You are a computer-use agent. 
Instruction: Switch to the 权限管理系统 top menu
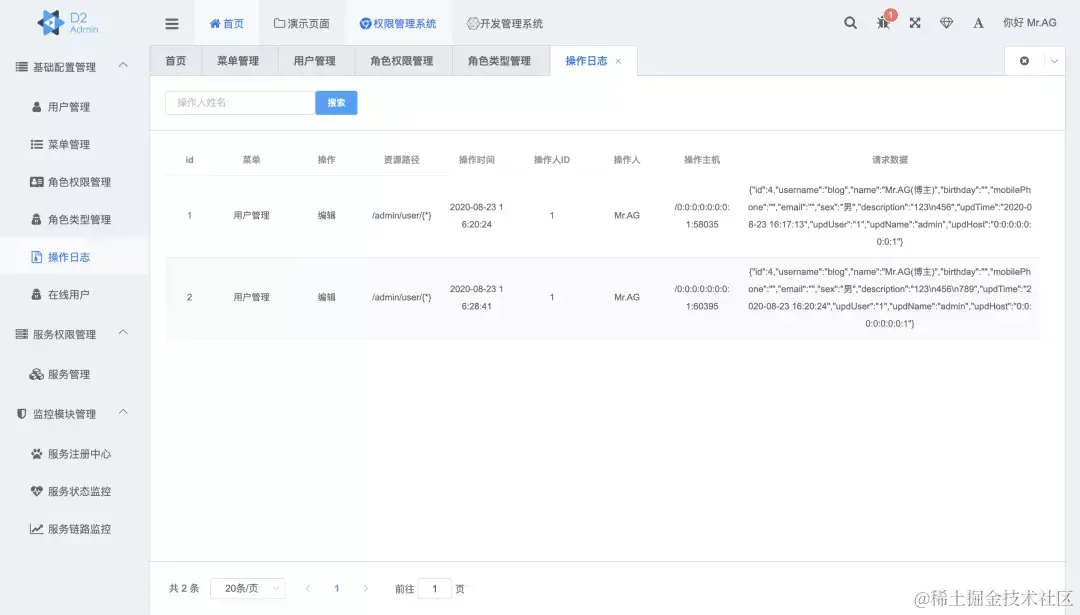[x=398, y=22]
